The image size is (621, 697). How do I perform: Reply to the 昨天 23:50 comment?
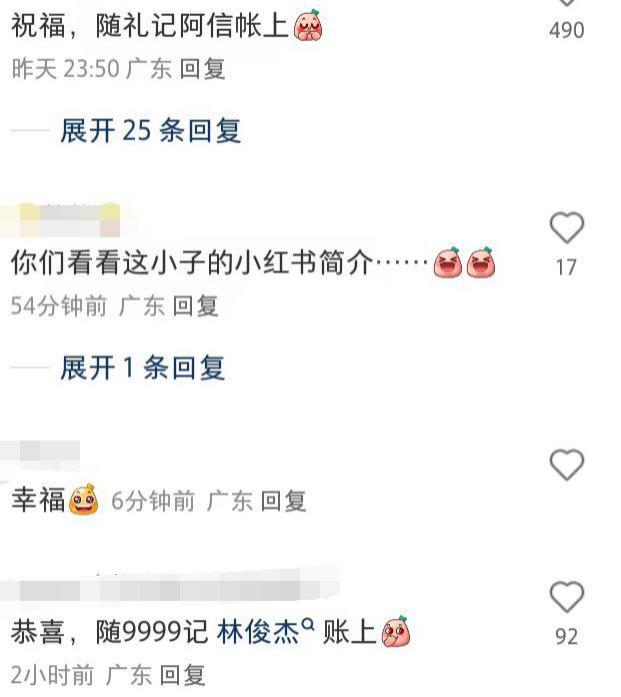pos(203,69)
